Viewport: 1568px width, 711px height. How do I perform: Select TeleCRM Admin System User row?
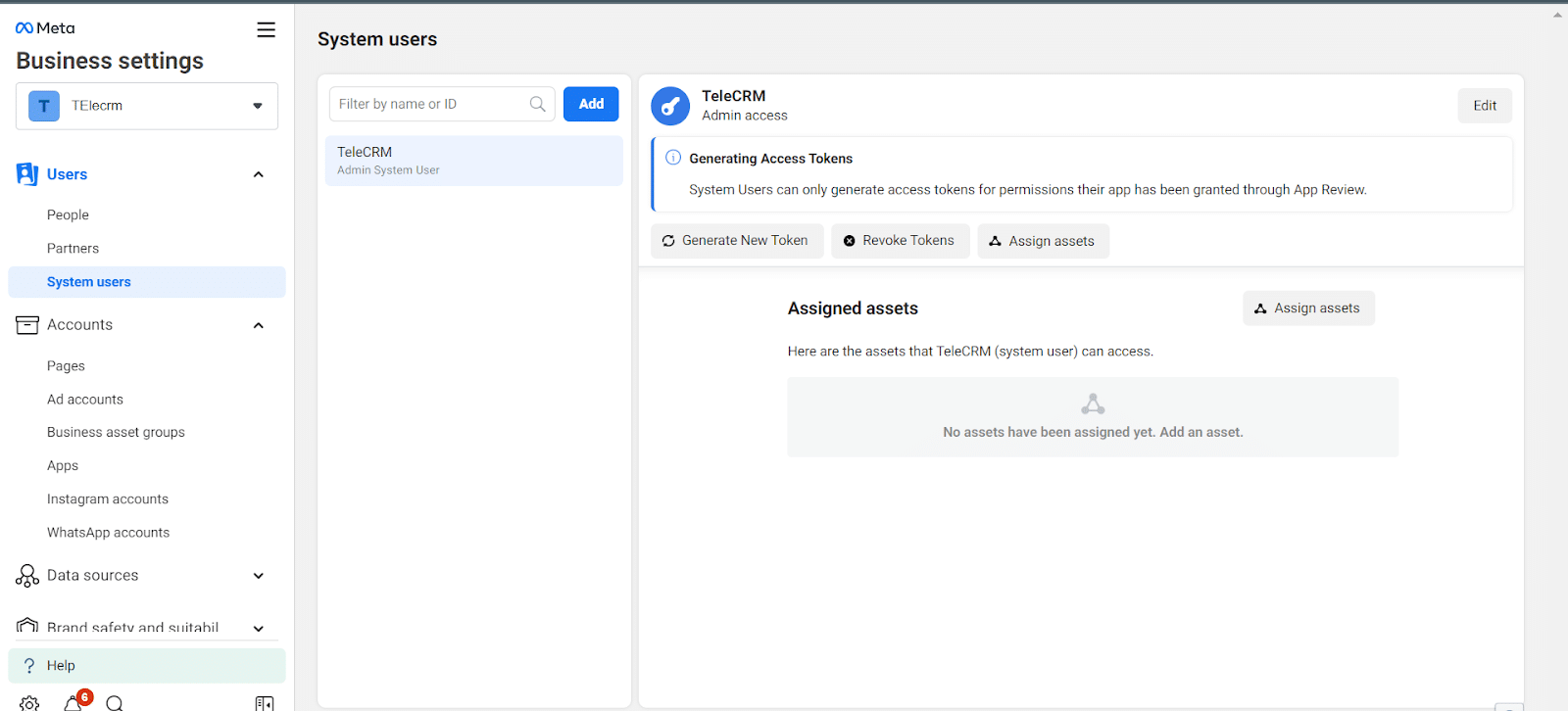point(474,161)
